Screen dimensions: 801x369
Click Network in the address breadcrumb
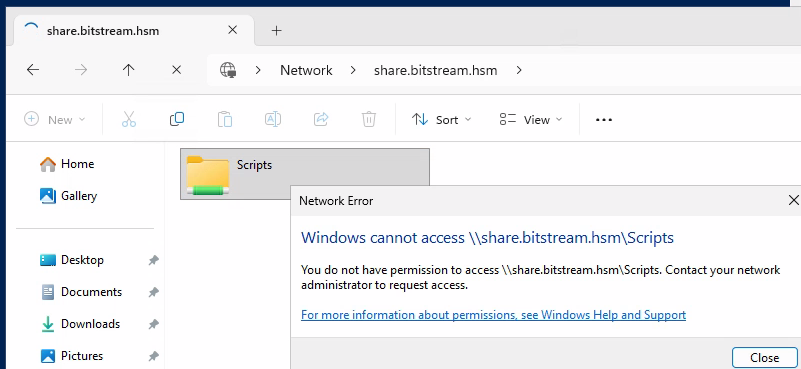tap(306, 71)
